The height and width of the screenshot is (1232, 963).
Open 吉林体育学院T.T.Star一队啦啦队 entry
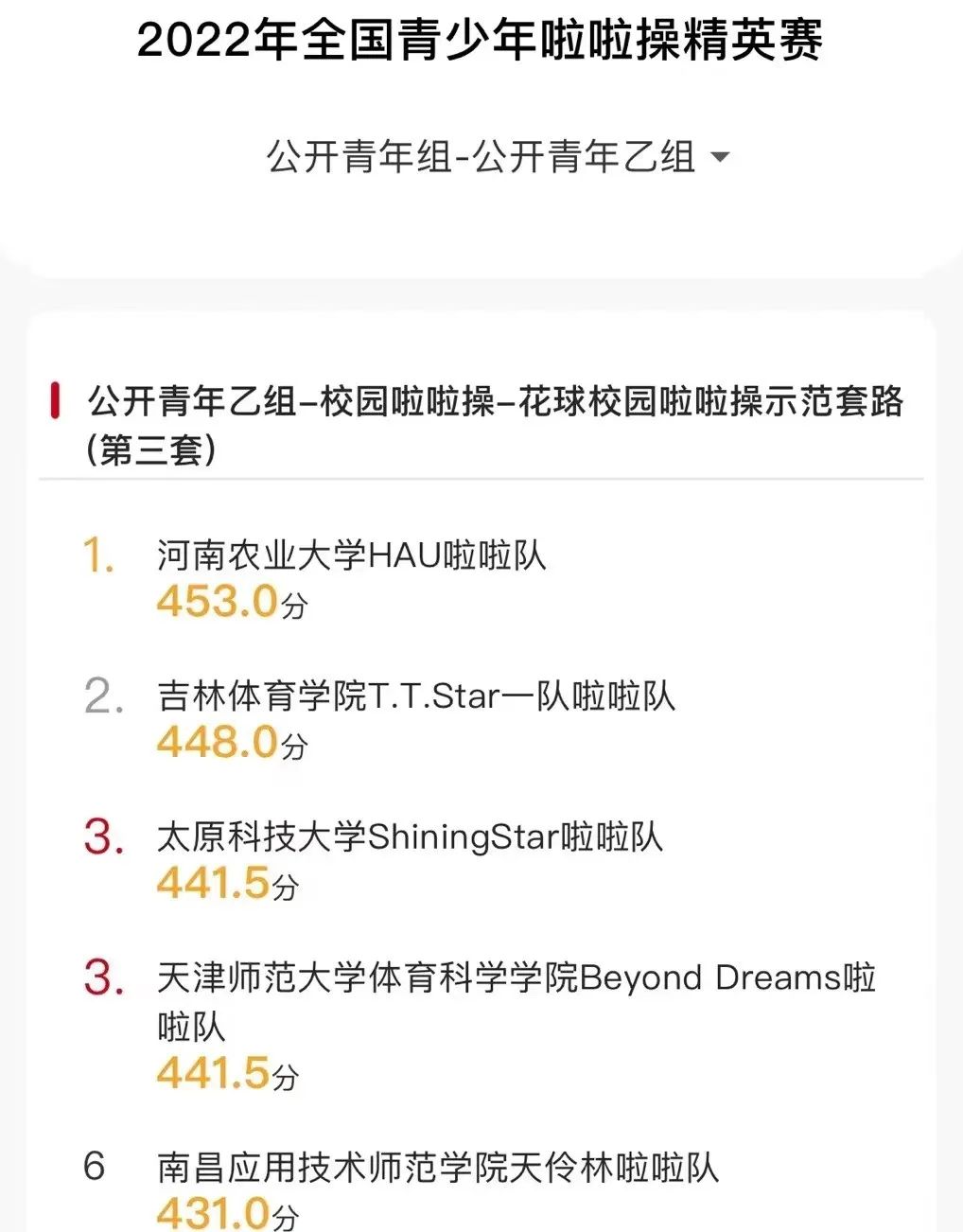[x=416, y=697]
